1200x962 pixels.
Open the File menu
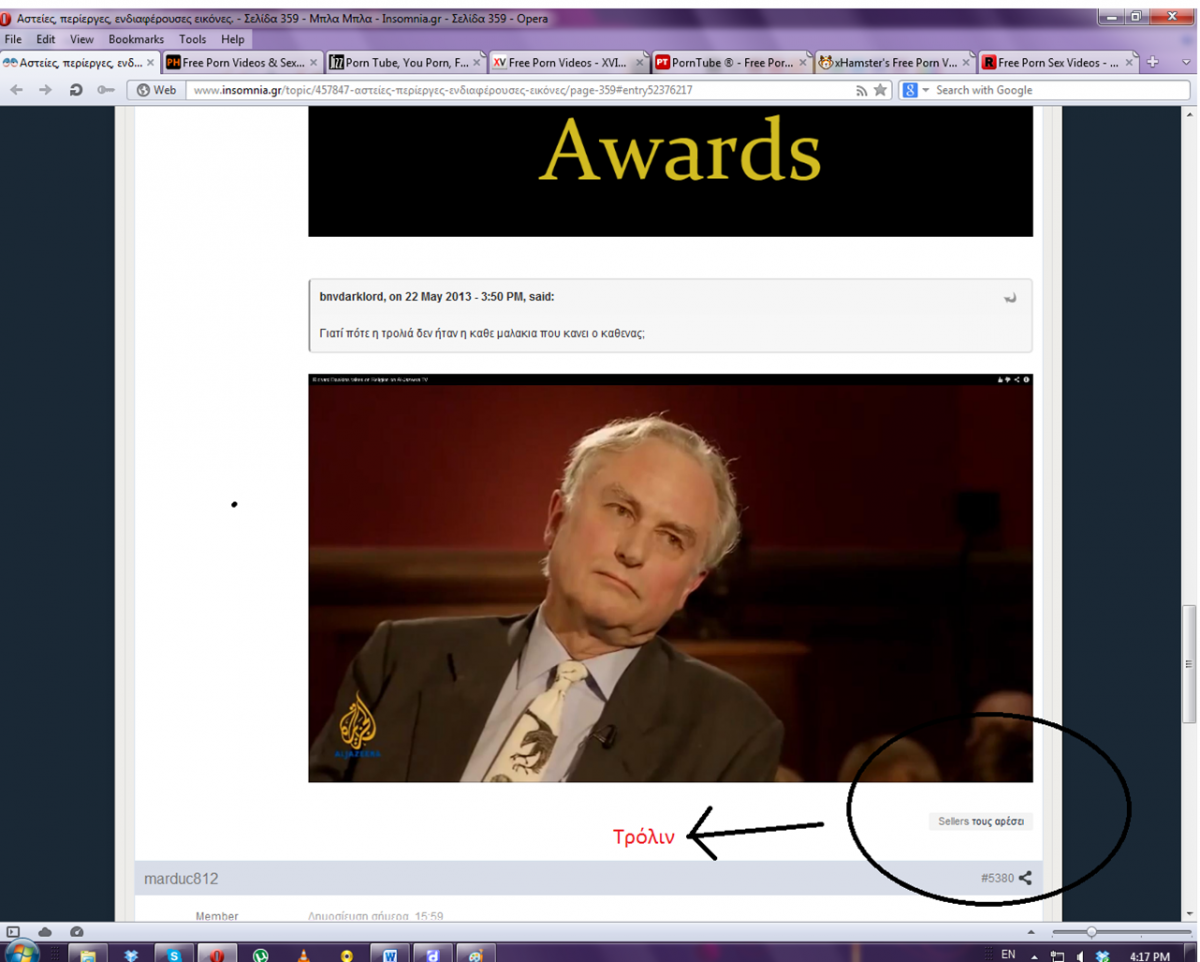[x=14, y=40]
